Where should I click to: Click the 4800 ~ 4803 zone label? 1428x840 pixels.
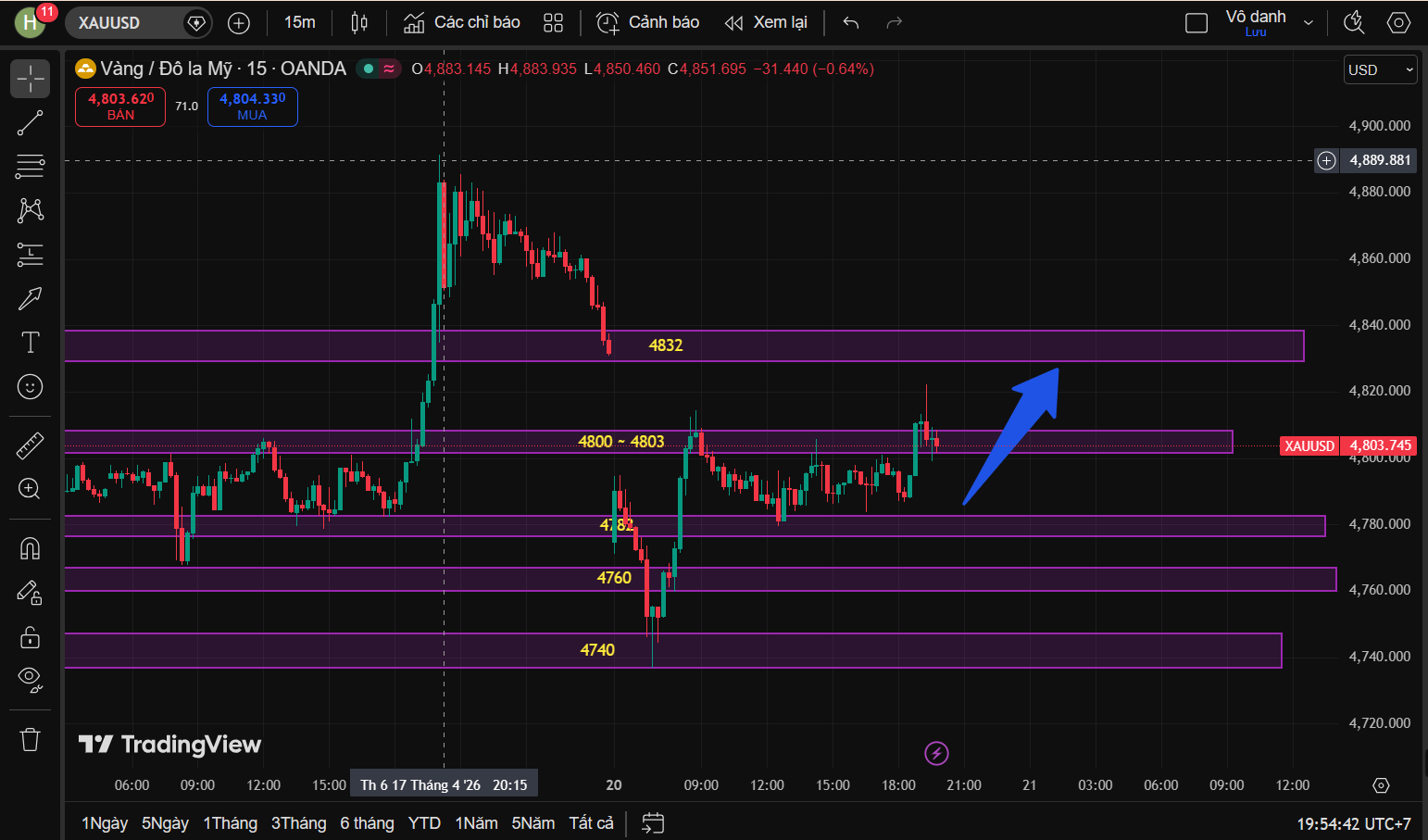pyautogui.click(x=620, y=442)
